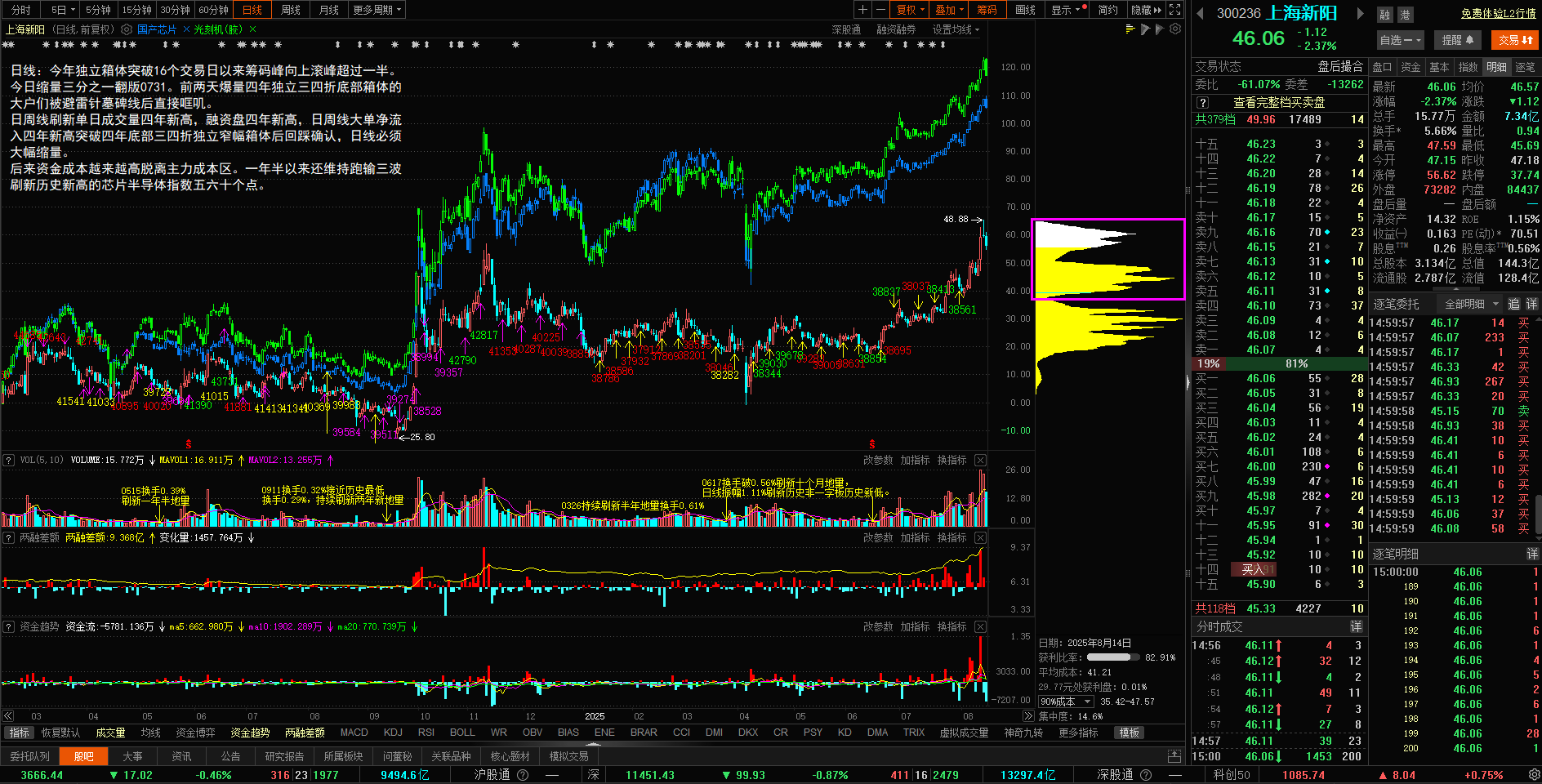Screen dimensions: 1542x784
Task: Open the 自选 watchlist dropdown
Action: coord(1400,39)
